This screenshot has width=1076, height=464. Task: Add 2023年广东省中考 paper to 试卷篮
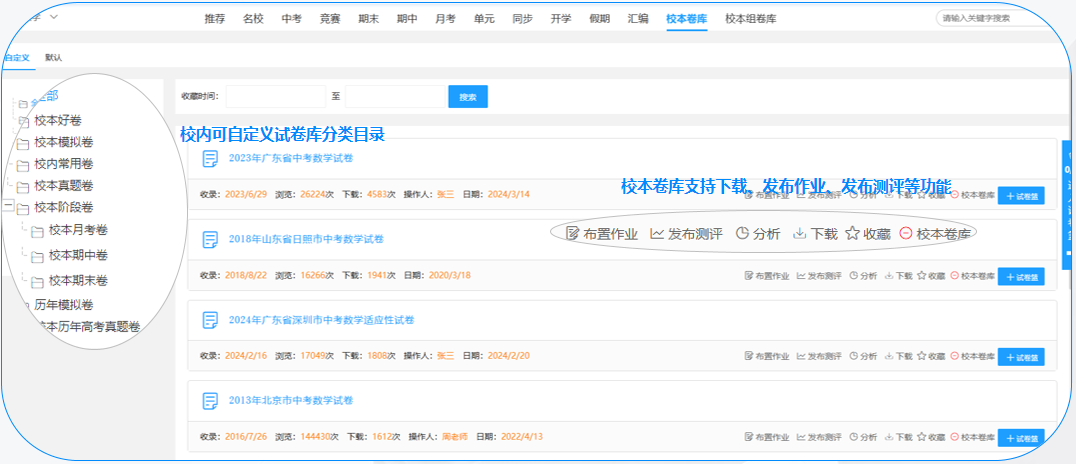(1021, 195)
